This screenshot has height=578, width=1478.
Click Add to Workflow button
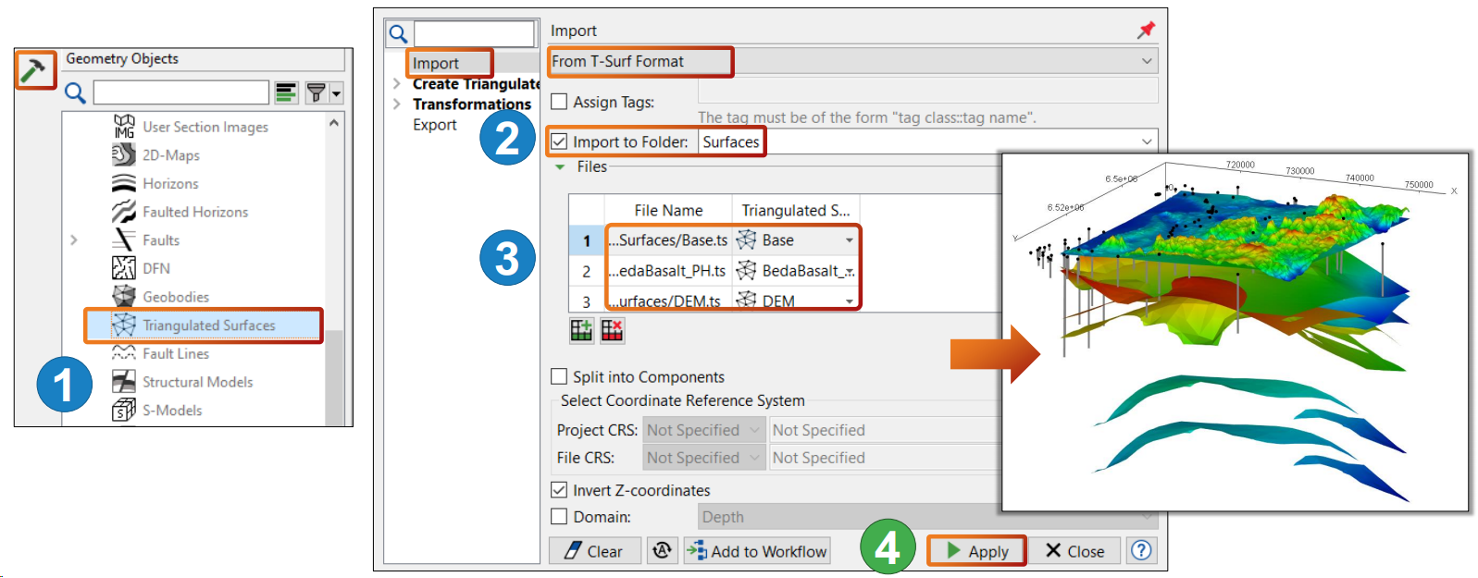(x=758, y=550)
